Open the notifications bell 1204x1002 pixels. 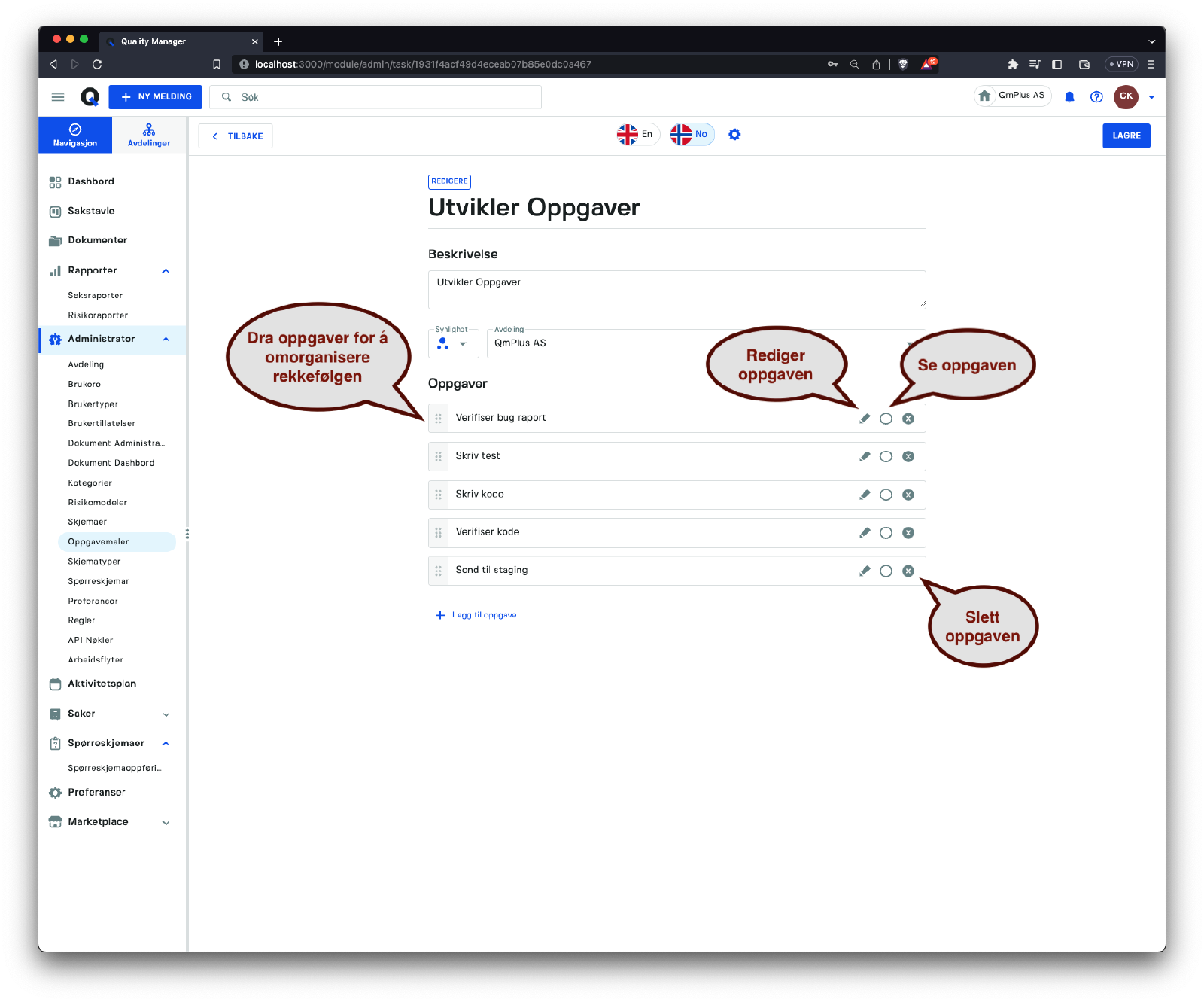coord(1069,97)
